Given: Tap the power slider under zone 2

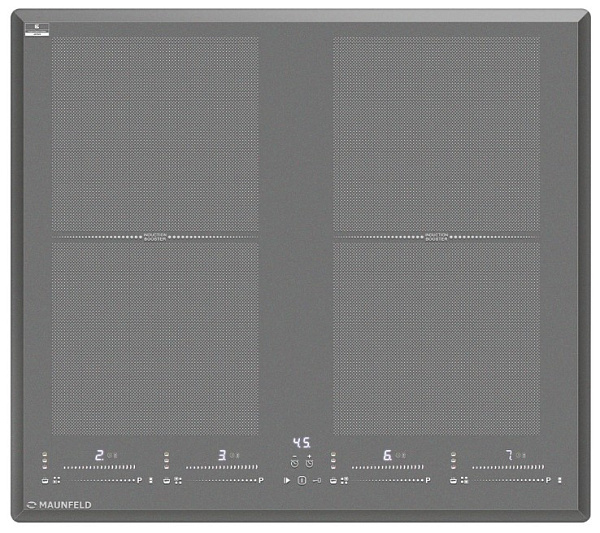Looking at the screenshot, I should [x=98, y=467].
